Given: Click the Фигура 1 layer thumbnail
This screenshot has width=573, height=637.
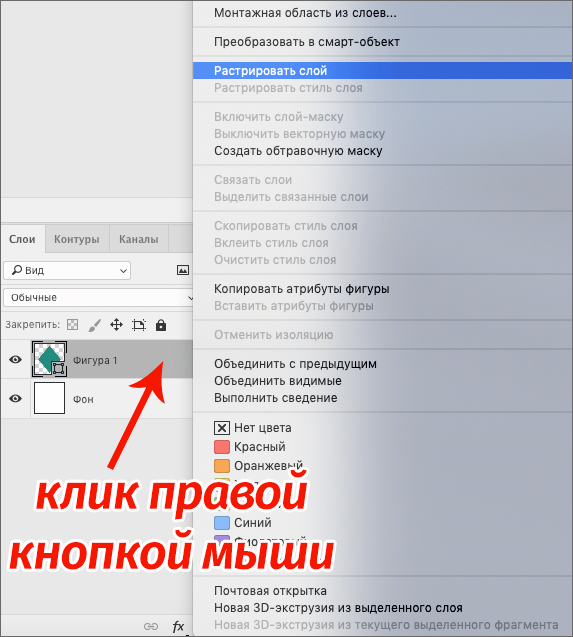Looking at the screenshot, I should coord(49,359).
